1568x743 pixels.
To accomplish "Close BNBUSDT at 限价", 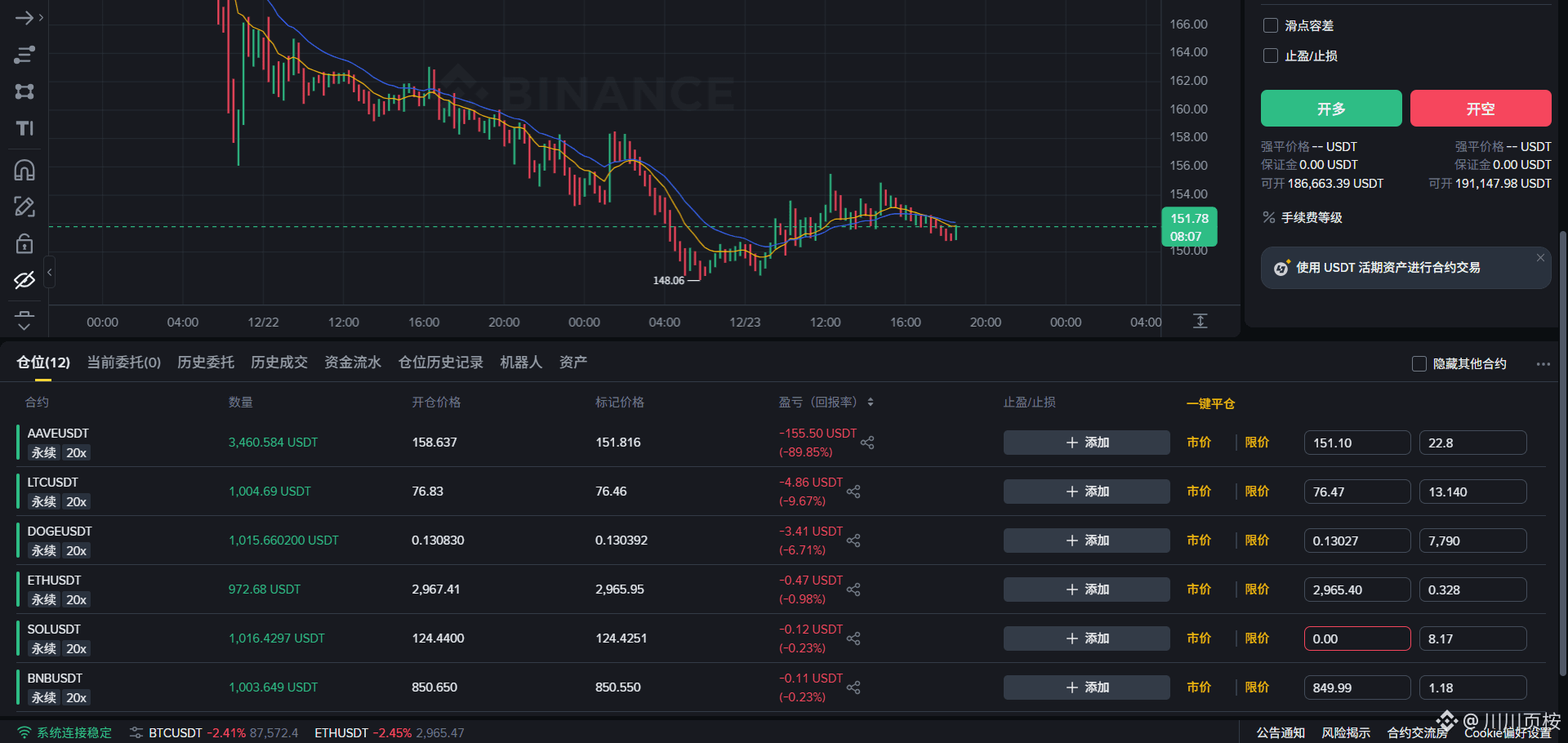I will coord(1257,687).
